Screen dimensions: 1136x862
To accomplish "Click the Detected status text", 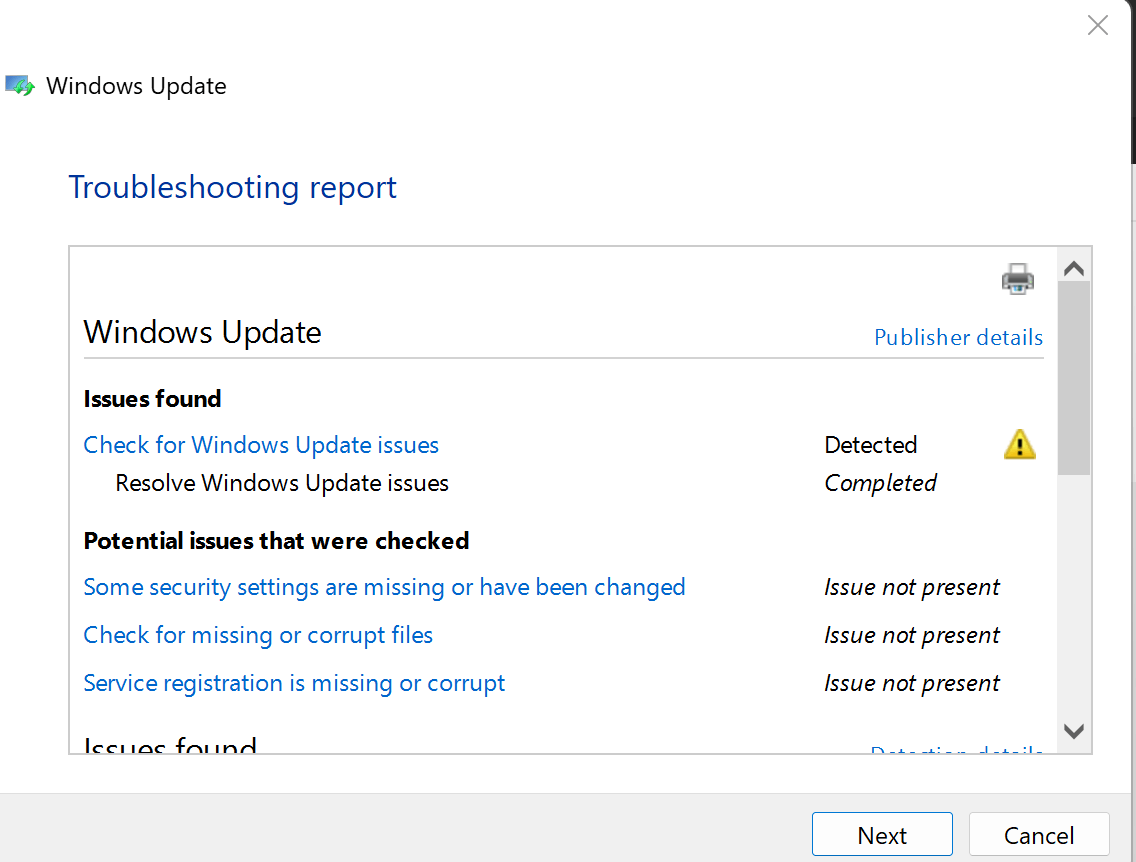I will point(871,445).
